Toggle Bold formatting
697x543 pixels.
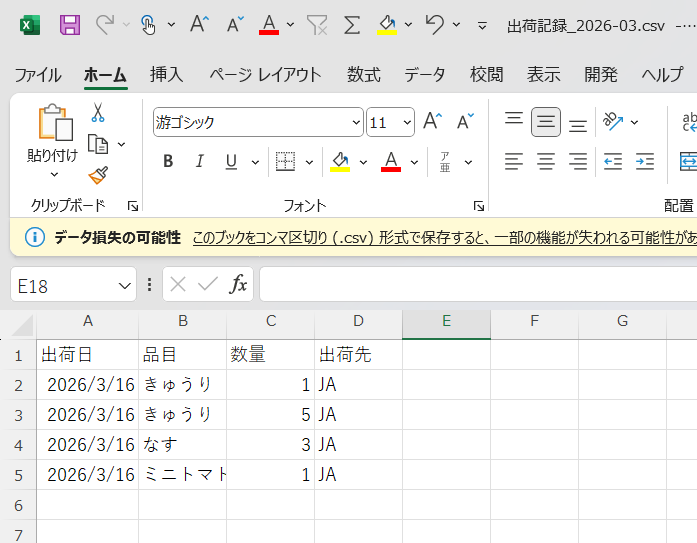pyautogui.click(x=168, y=161)
